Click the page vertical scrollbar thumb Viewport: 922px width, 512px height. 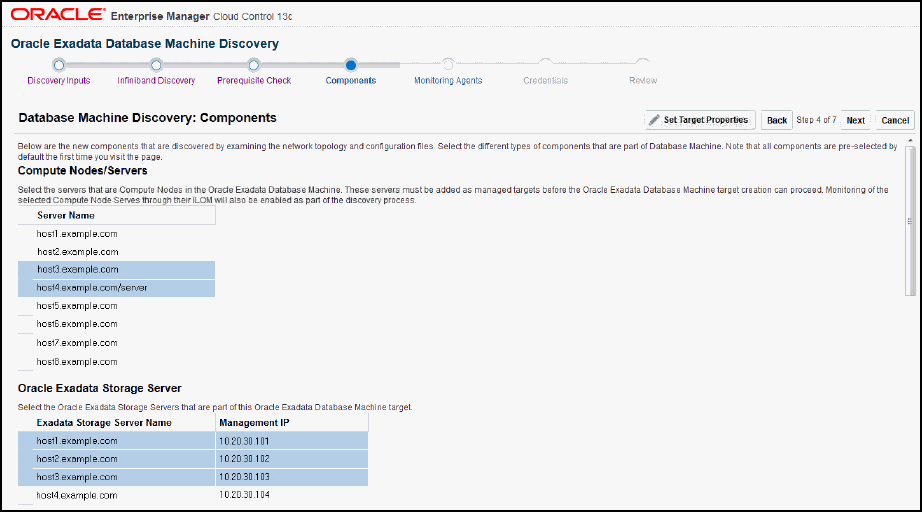910,221
